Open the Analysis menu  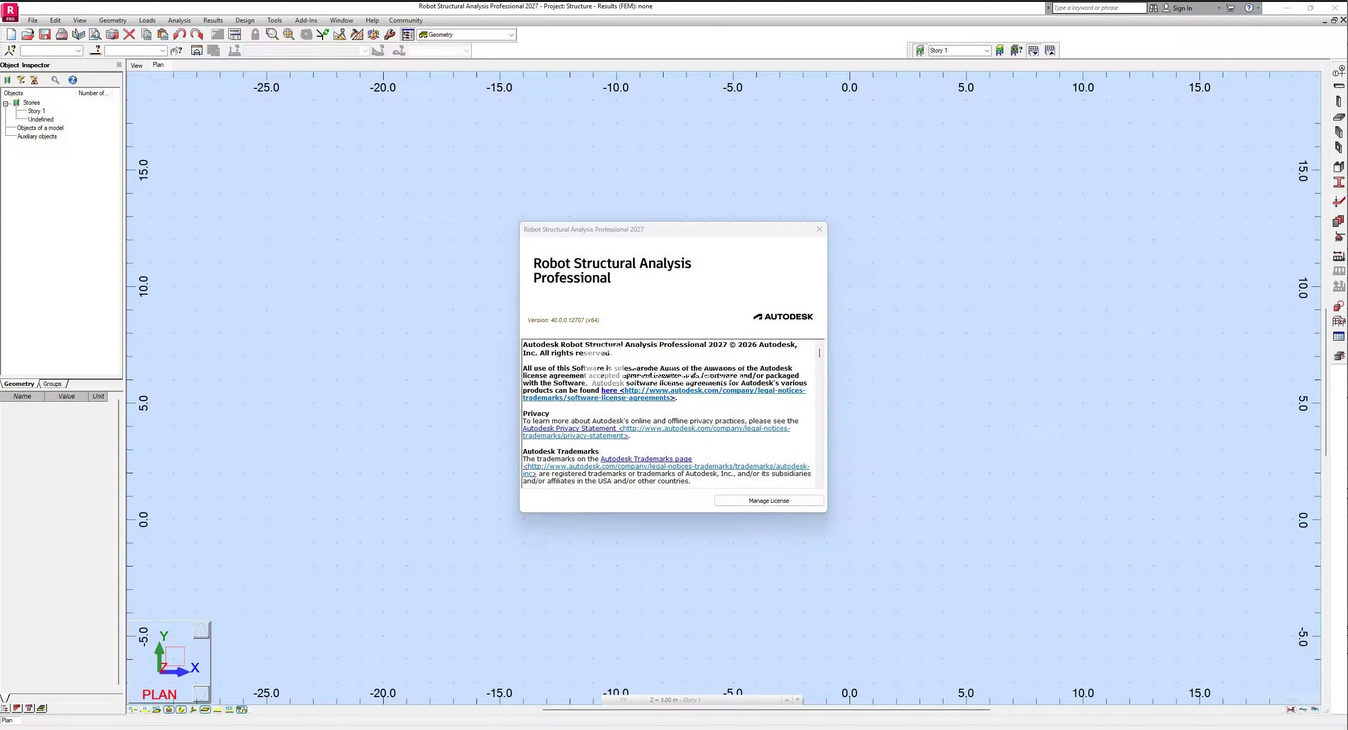(x=179, y=20)
